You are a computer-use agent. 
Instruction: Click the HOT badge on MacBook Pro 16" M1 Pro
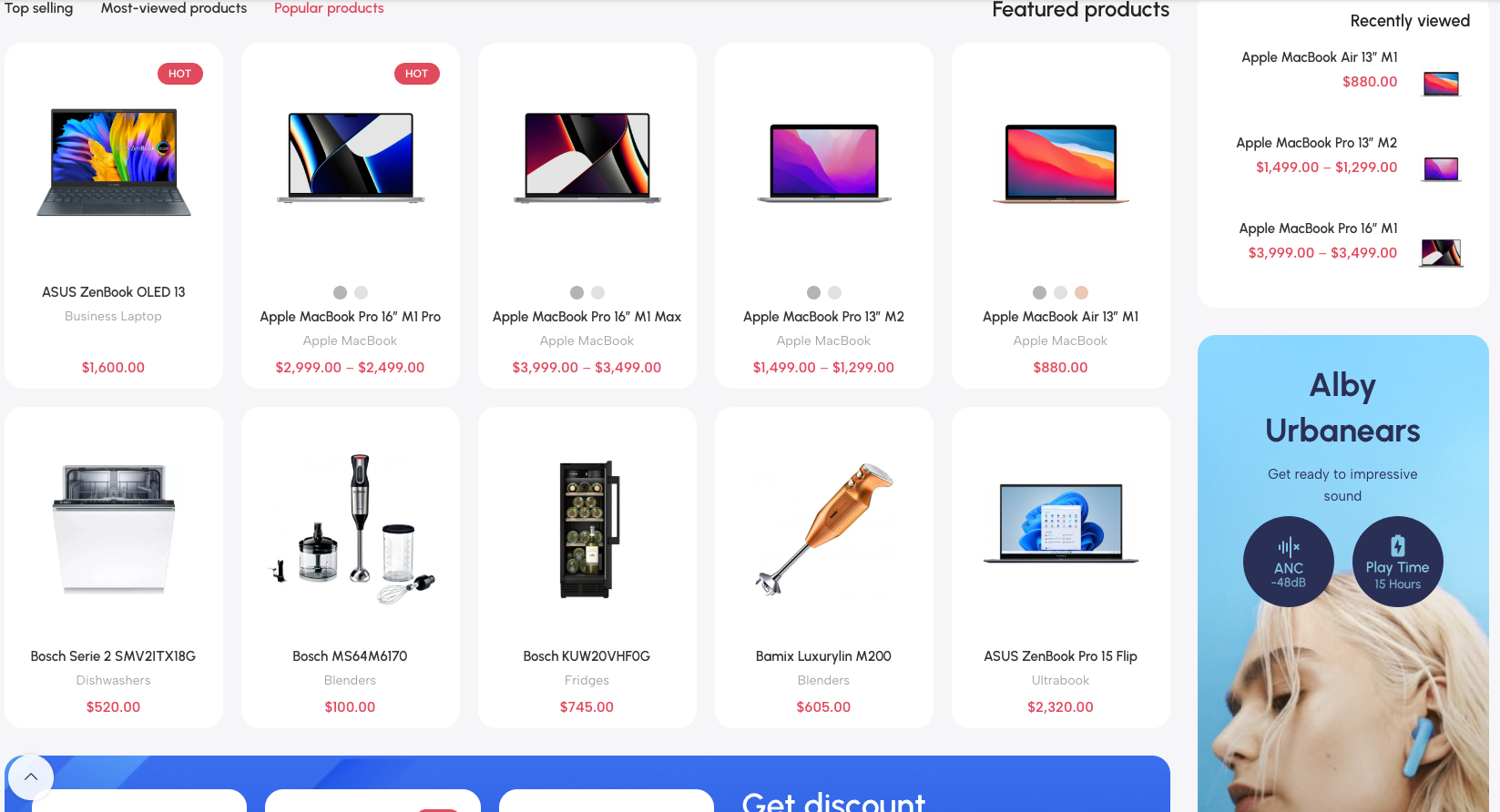tap(417, 74)
